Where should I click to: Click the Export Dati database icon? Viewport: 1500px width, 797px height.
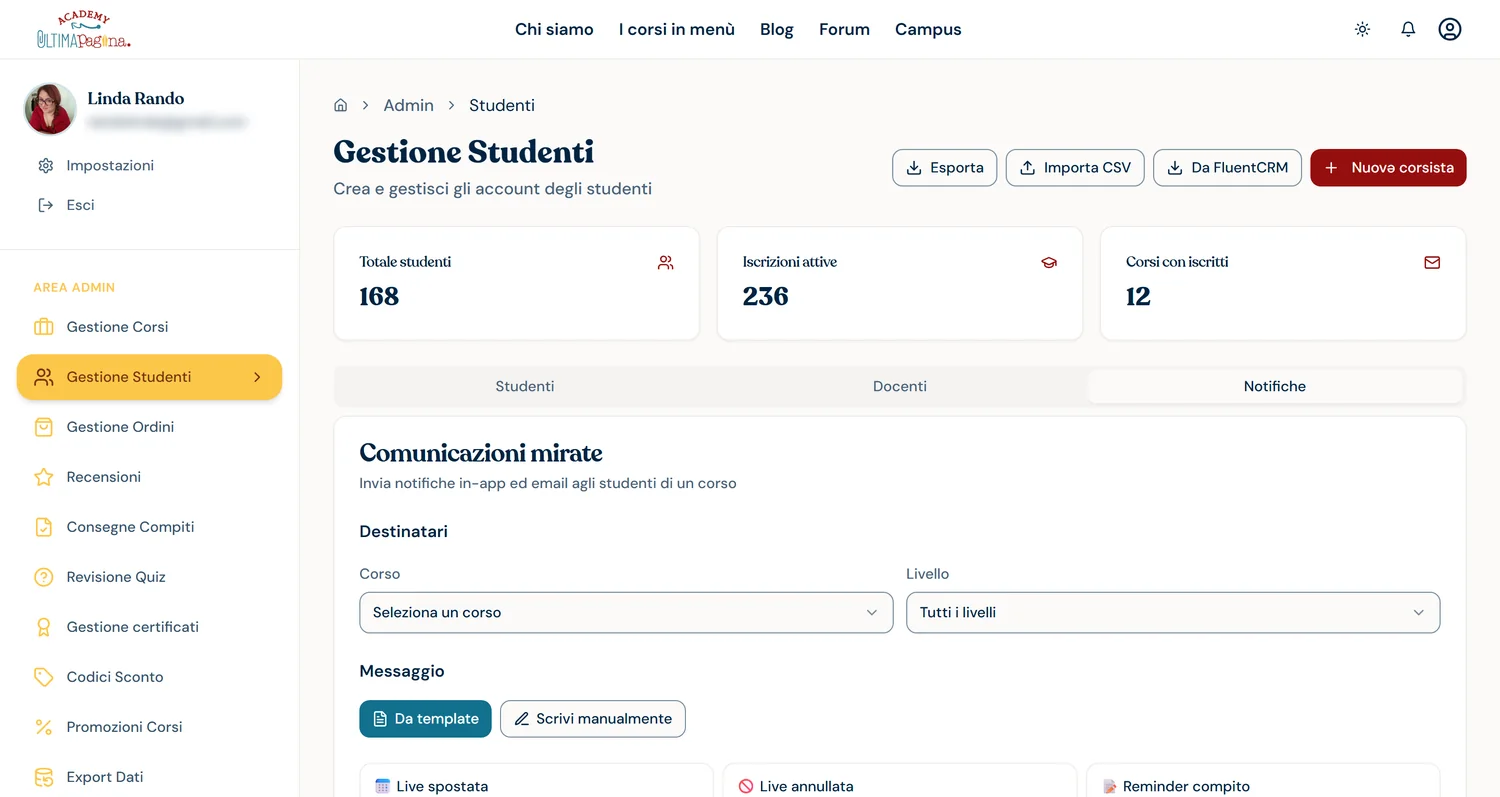coord(43,777)
